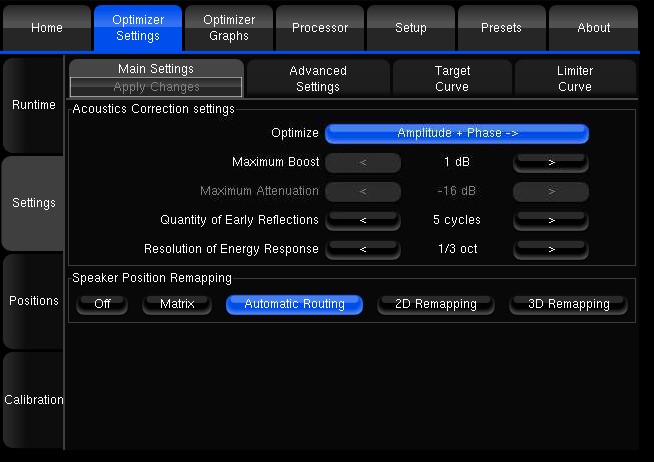Switch to the Optimizer Graphs tab

point(229,28)
